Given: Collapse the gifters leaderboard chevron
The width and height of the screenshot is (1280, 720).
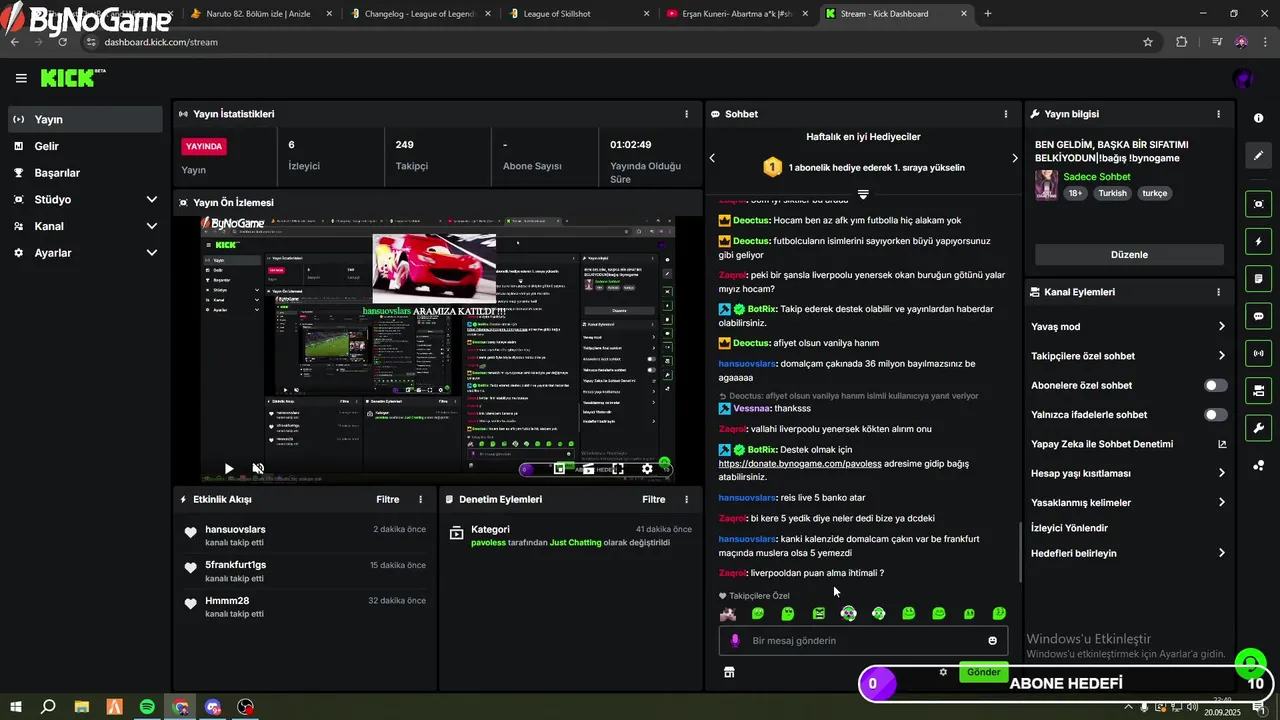Looking at the screenshot, I should tap(863, 194).
